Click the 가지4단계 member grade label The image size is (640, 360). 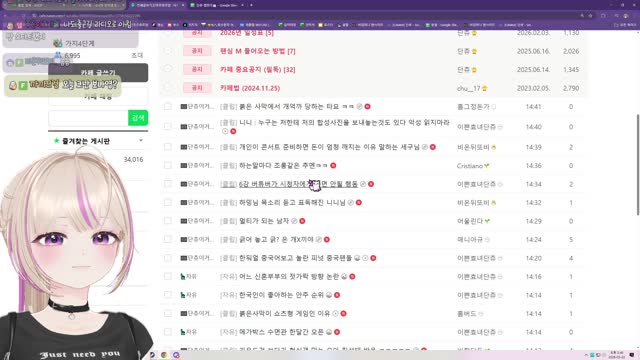80,43
